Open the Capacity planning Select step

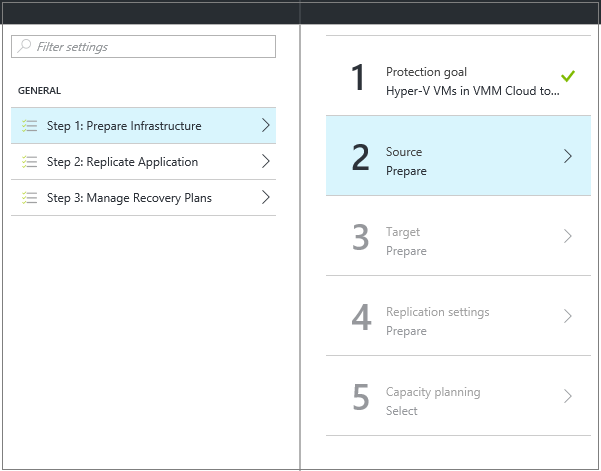pos(433,401)
